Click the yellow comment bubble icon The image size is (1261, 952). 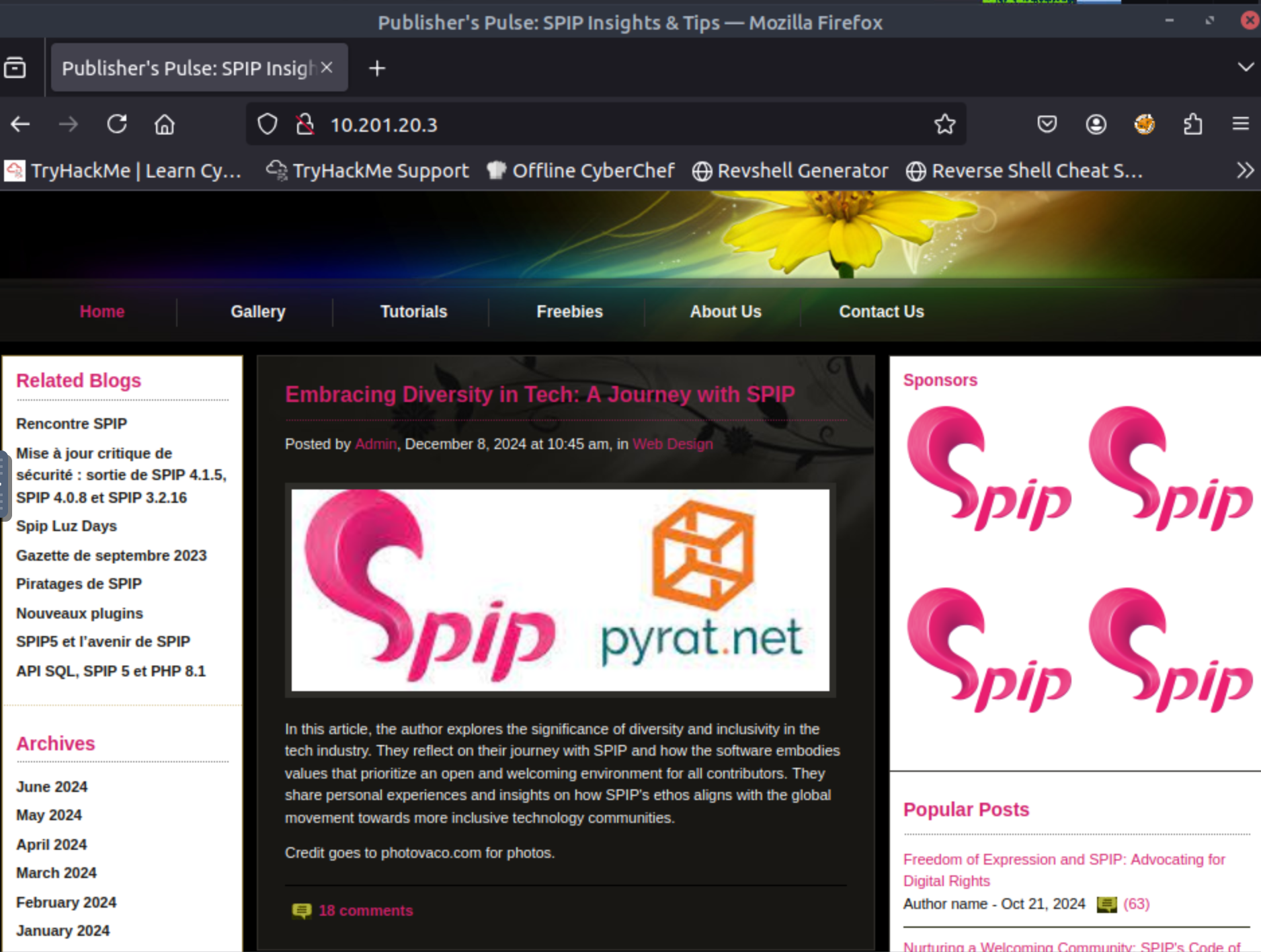(x=302, y=911)
